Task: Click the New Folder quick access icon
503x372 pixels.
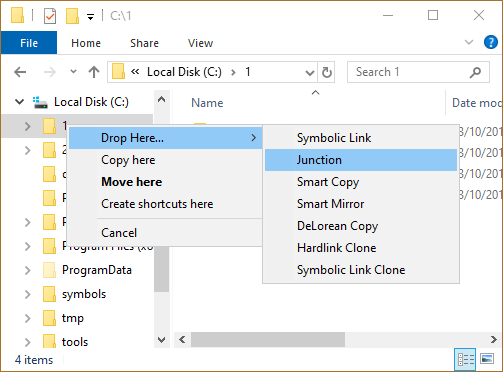Action: [72, 16]
